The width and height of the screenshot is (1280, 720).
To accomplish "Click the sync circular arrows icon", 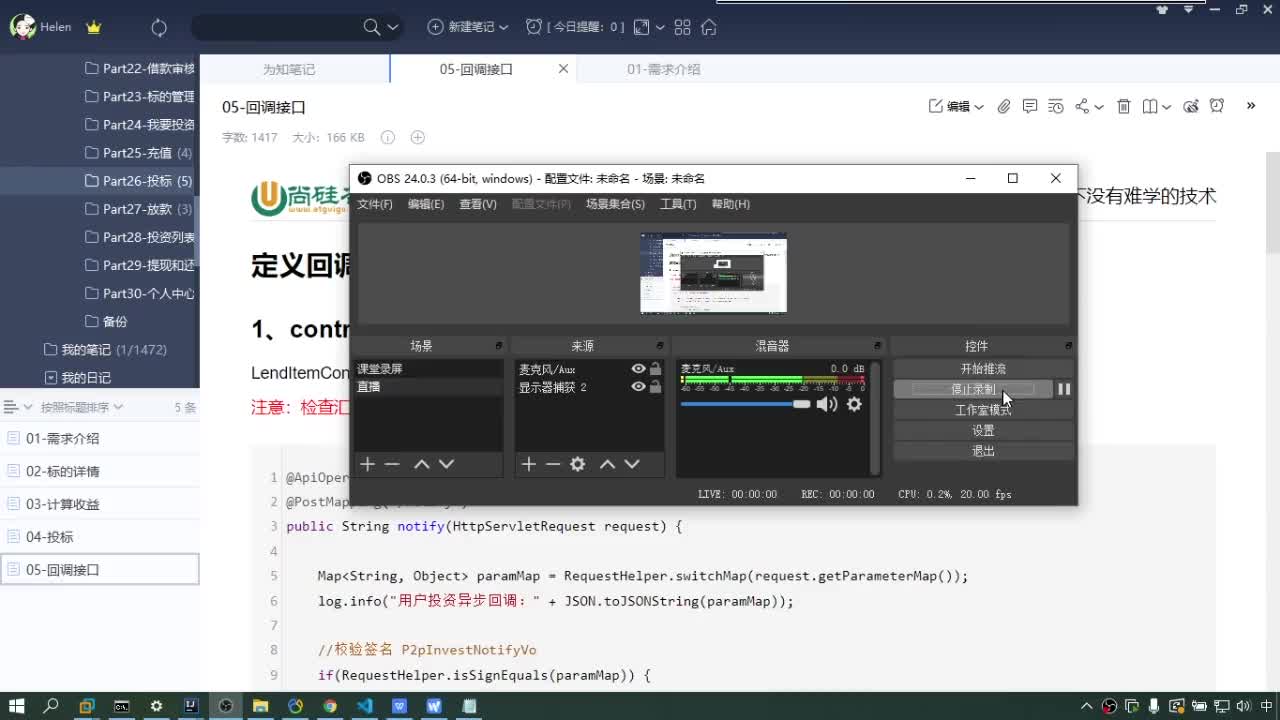I will [159, 27].
